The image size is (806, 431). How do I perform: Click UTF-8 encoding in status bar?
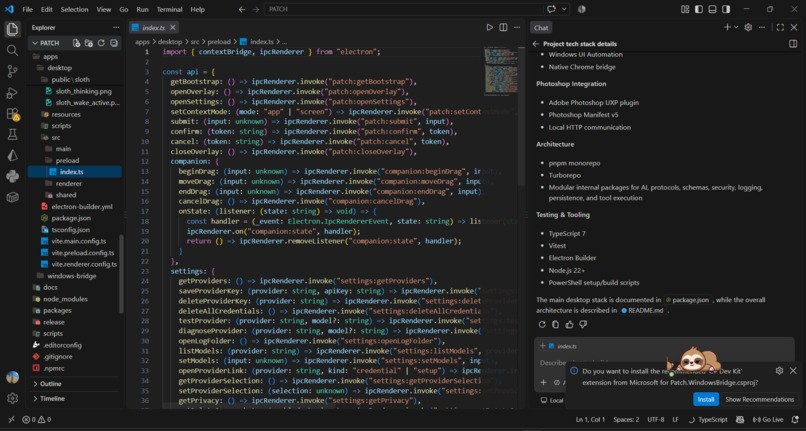coord(655,420)
